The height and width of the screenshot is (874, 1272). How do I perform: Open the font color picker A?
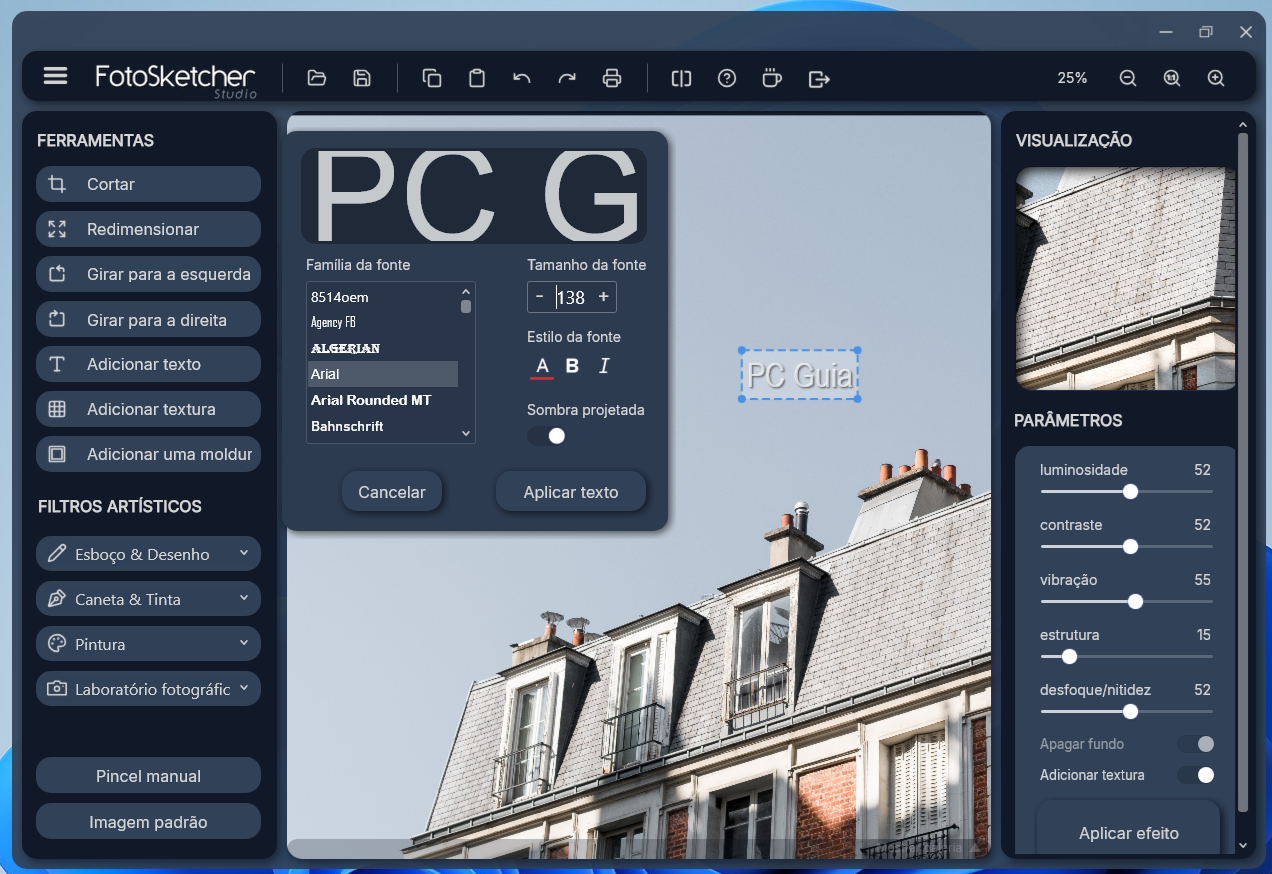pyautogui.click(x=542, y=366)
